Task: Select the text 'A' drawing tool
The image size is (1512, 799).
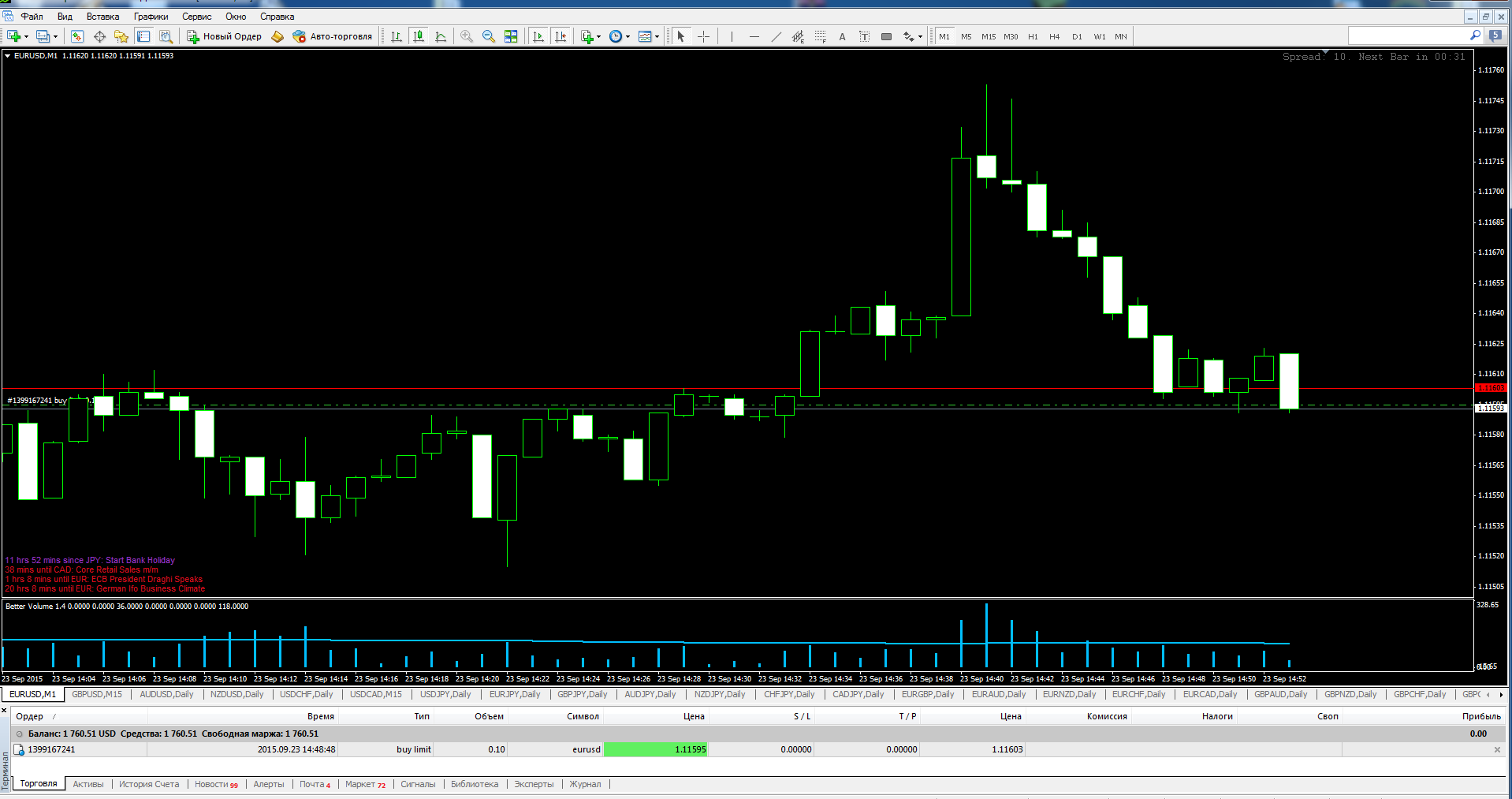Action: click(842, 36)
